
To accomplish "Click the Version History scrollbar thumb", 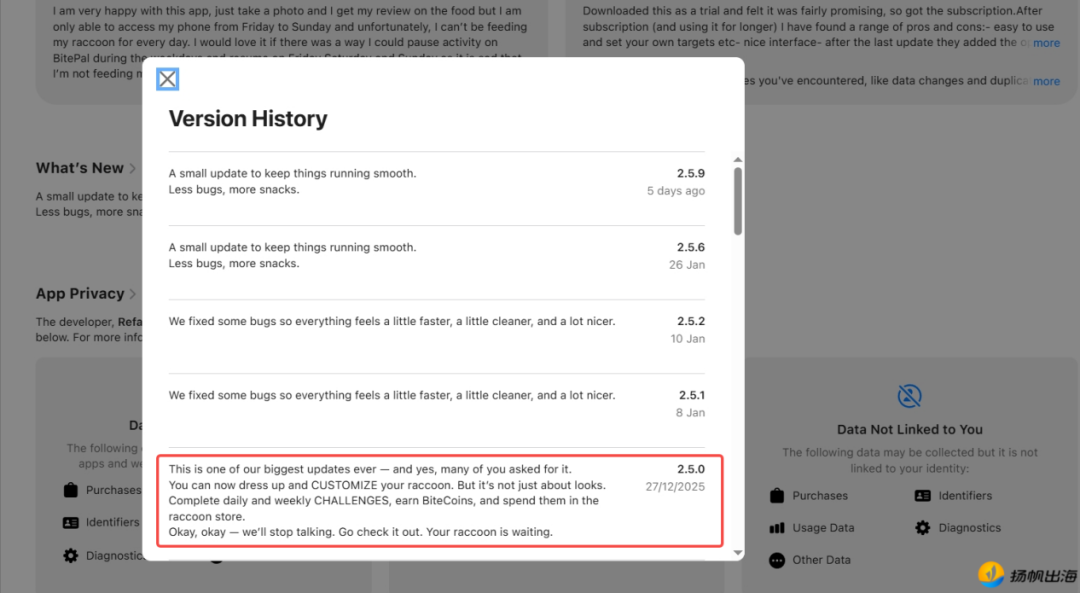I will pos(738,201).
